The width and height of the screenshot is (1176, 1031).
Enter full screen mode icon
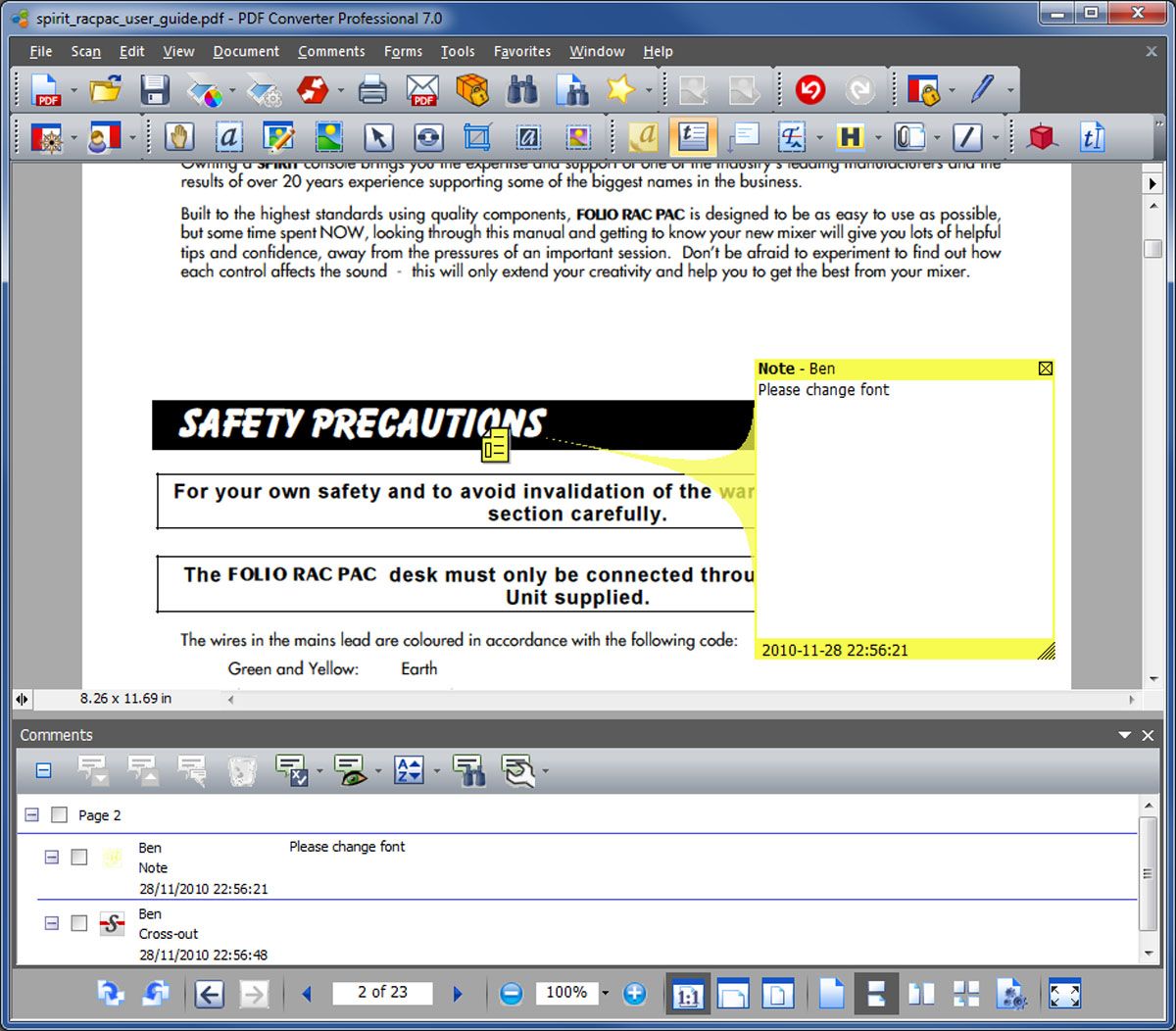tap(1064, 994)
